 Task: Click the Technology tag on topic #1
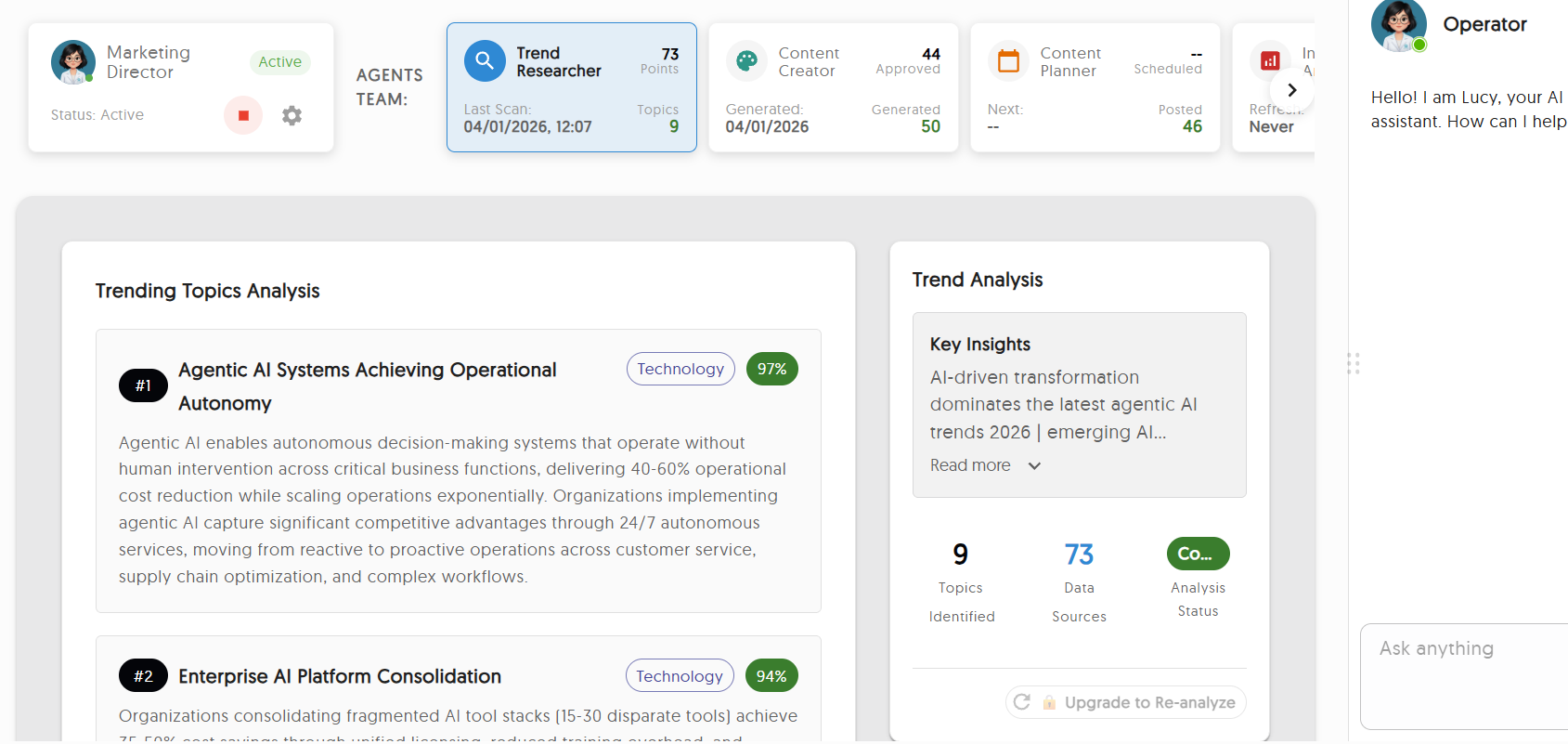pyautogui.click(x=680, y=369)
